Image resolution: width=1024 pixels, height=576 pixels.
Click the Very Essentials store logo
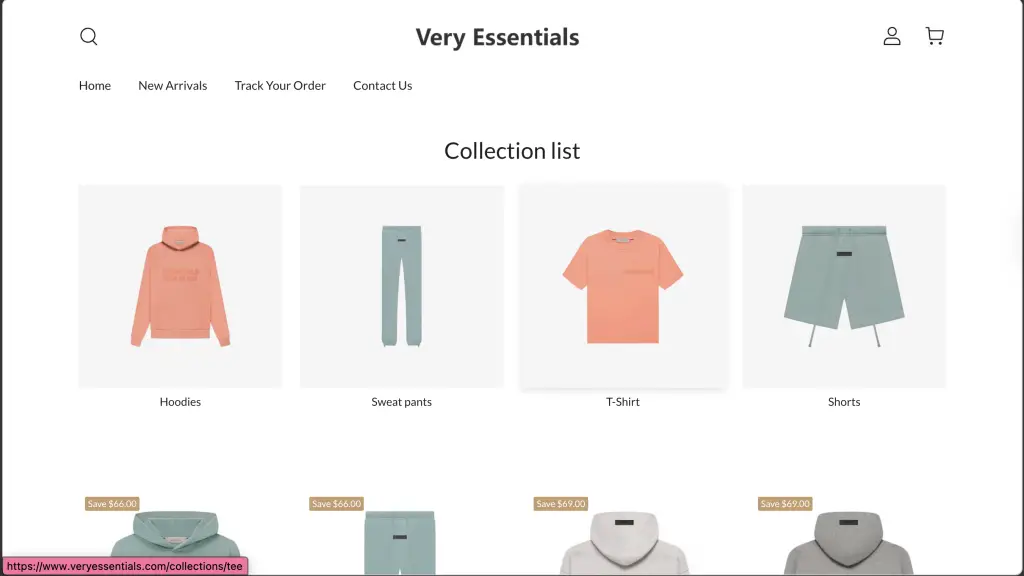(x=497, y=38)
